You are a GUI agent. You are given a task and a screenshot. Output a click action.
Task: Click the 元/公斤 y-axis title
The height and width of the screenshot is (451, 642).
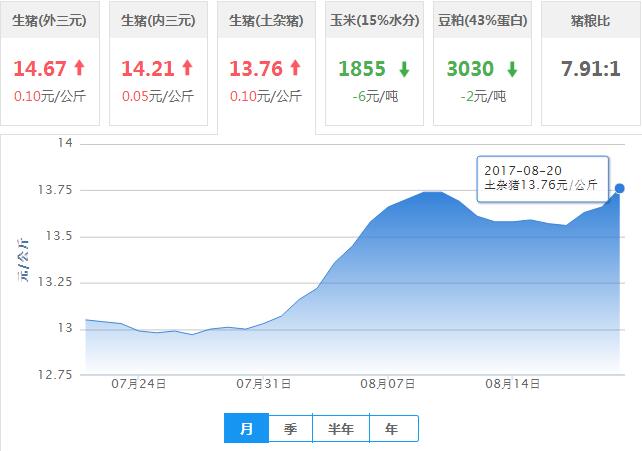[x=23, y=259]
